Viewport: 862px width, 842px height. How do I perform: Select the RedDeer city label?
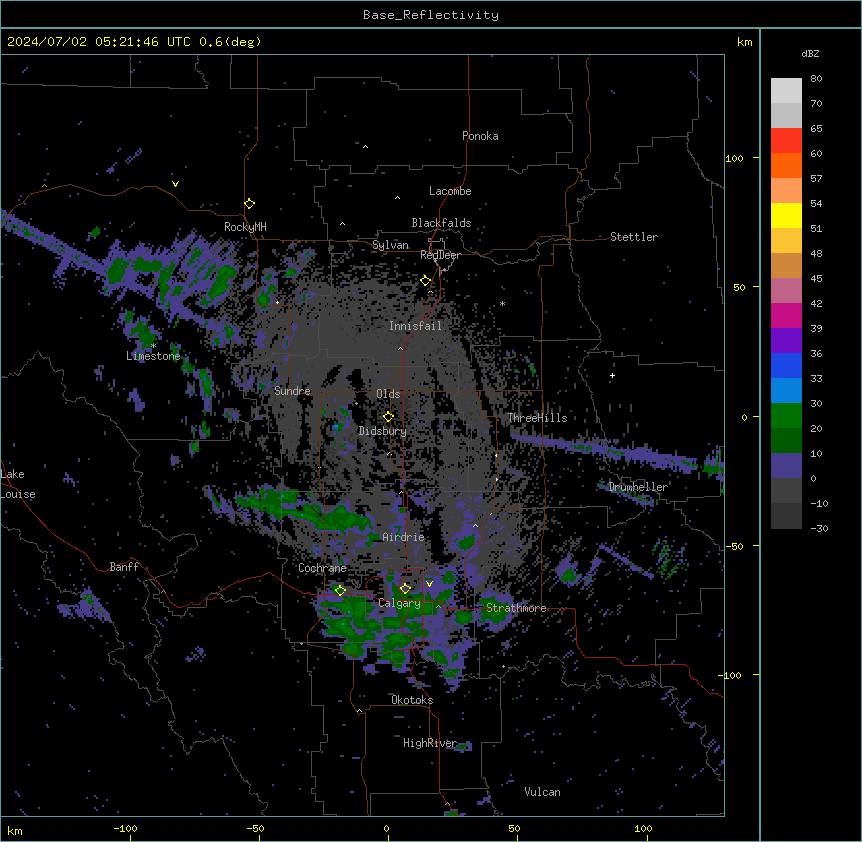[x=440, y=255]
